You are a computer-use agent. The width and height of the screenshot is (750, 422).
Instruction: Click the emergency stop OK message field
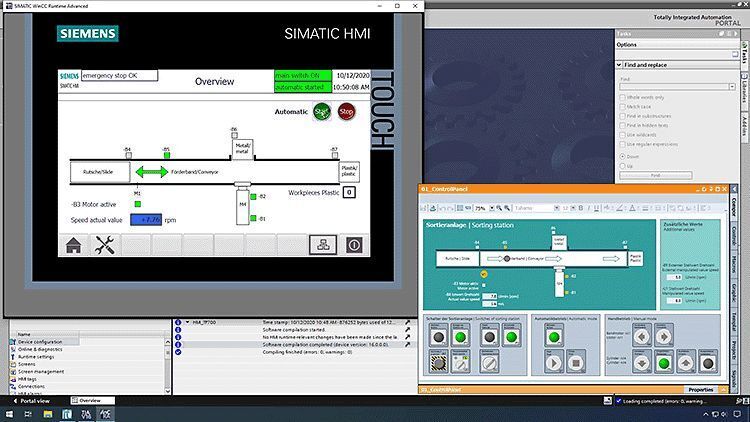119,76
